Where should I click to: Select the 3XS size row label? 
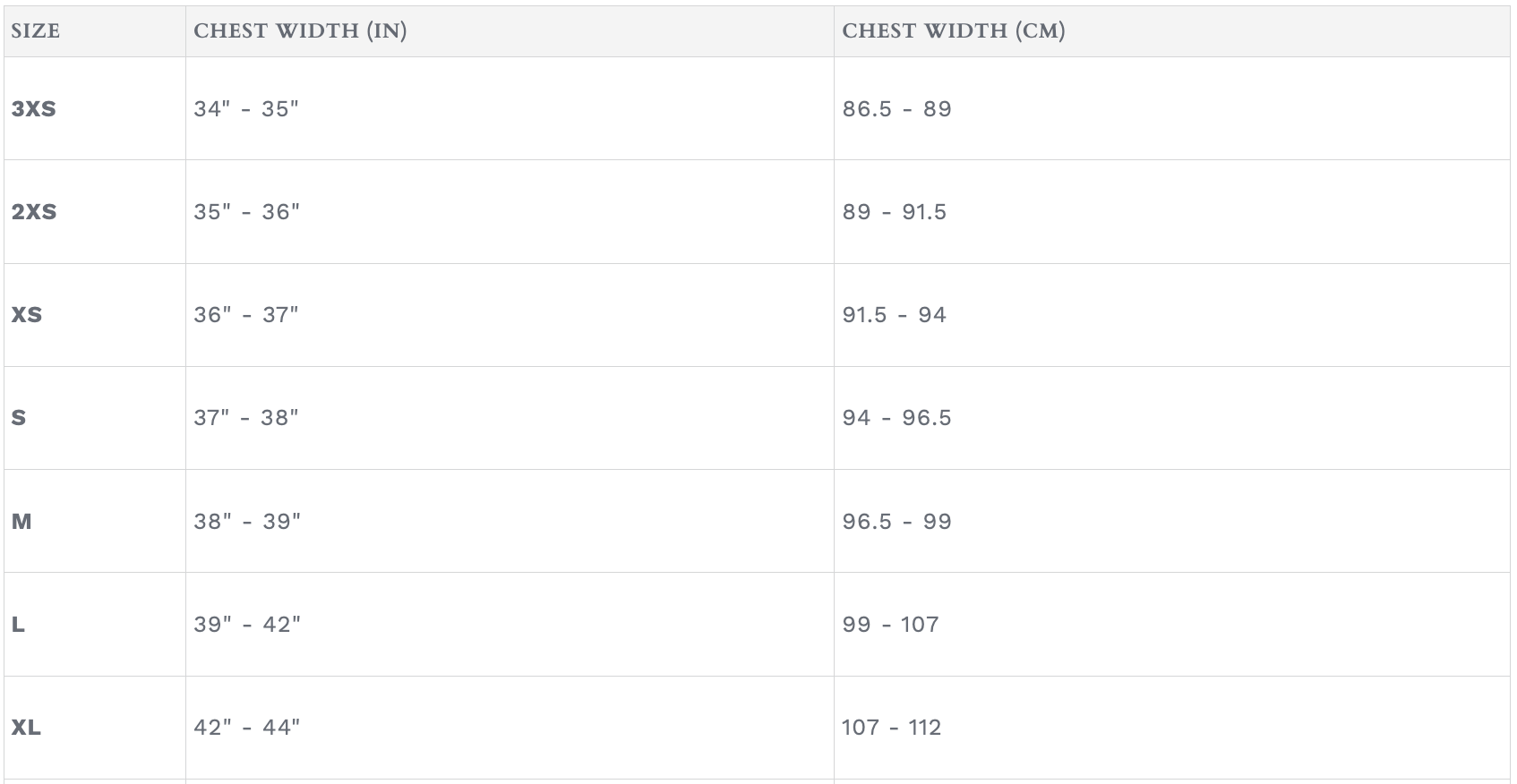click(x=33, y=109)
